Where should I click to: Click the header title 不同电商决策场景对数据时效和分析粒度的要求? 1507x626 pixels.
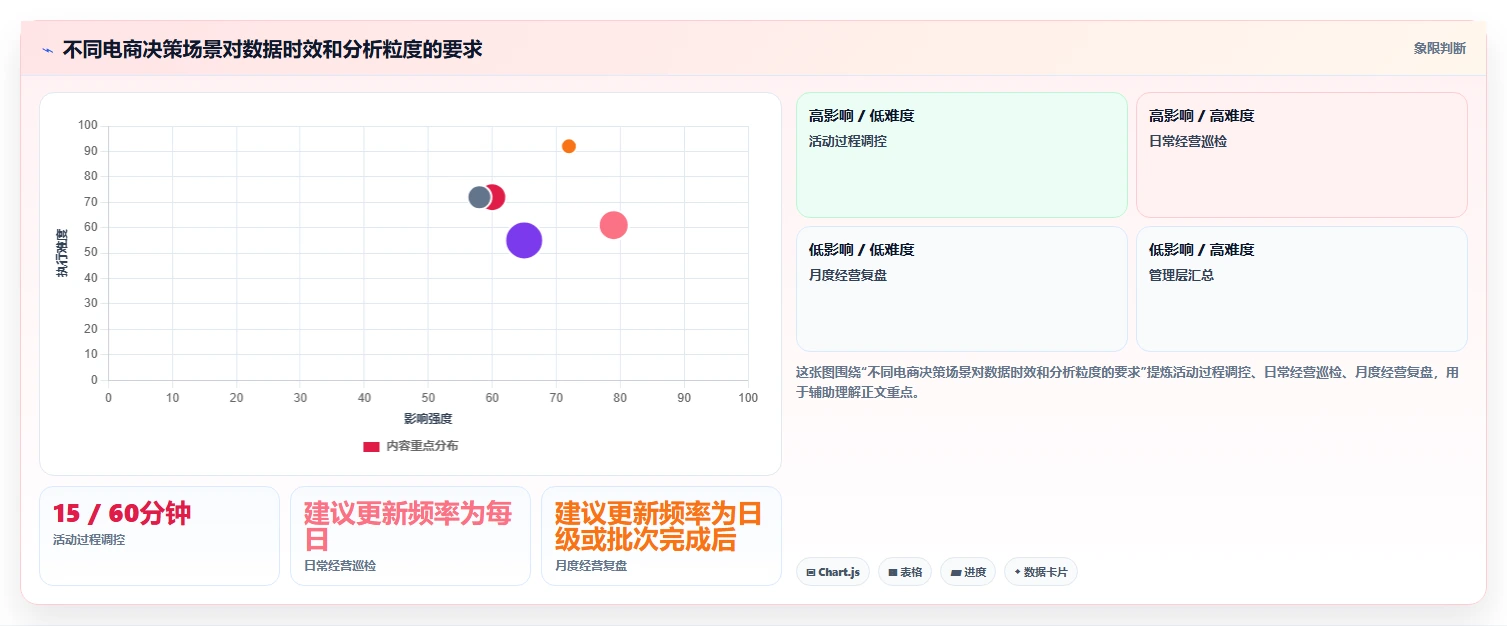click(272, 49)
